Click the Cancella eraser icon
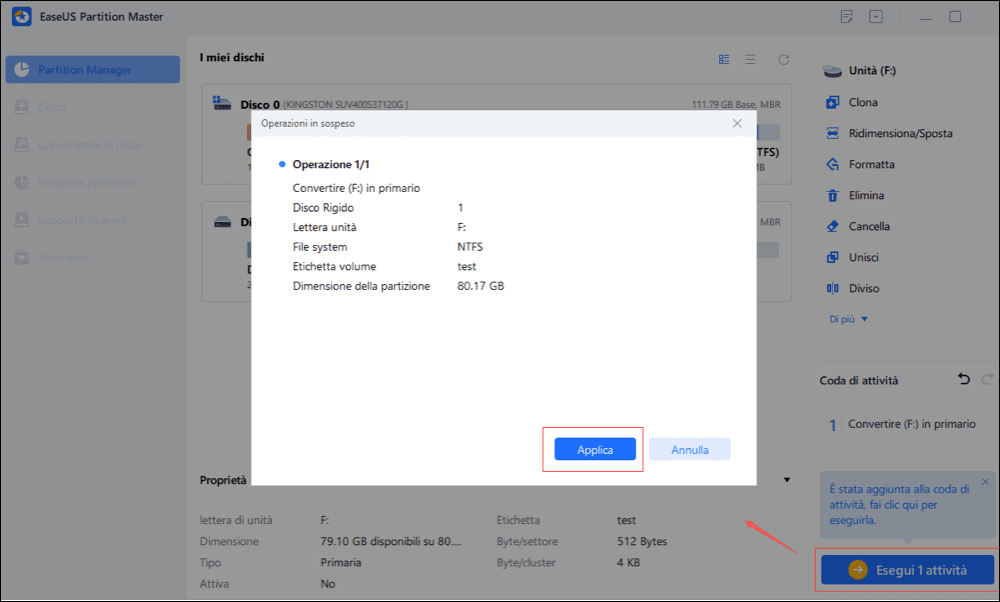The width and height of the screenshot is (1000, 602). pos(832,226)
